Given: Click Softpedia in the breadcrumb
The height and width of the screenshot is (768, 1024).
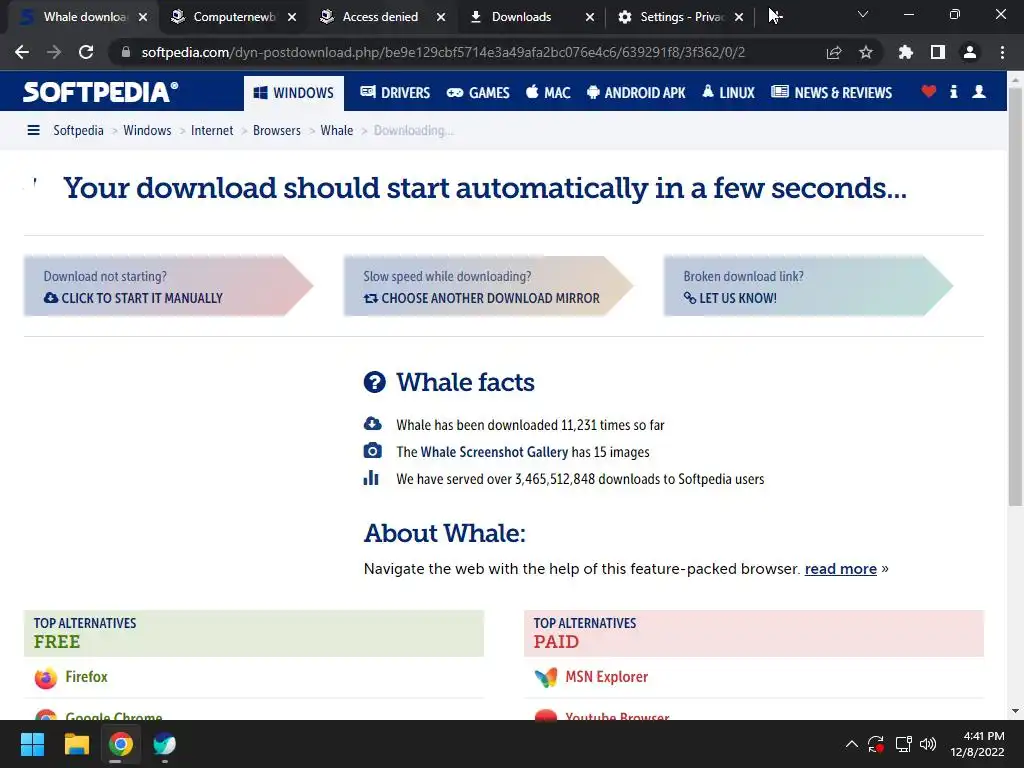Looking at the screenshot, I should (78, 131).
